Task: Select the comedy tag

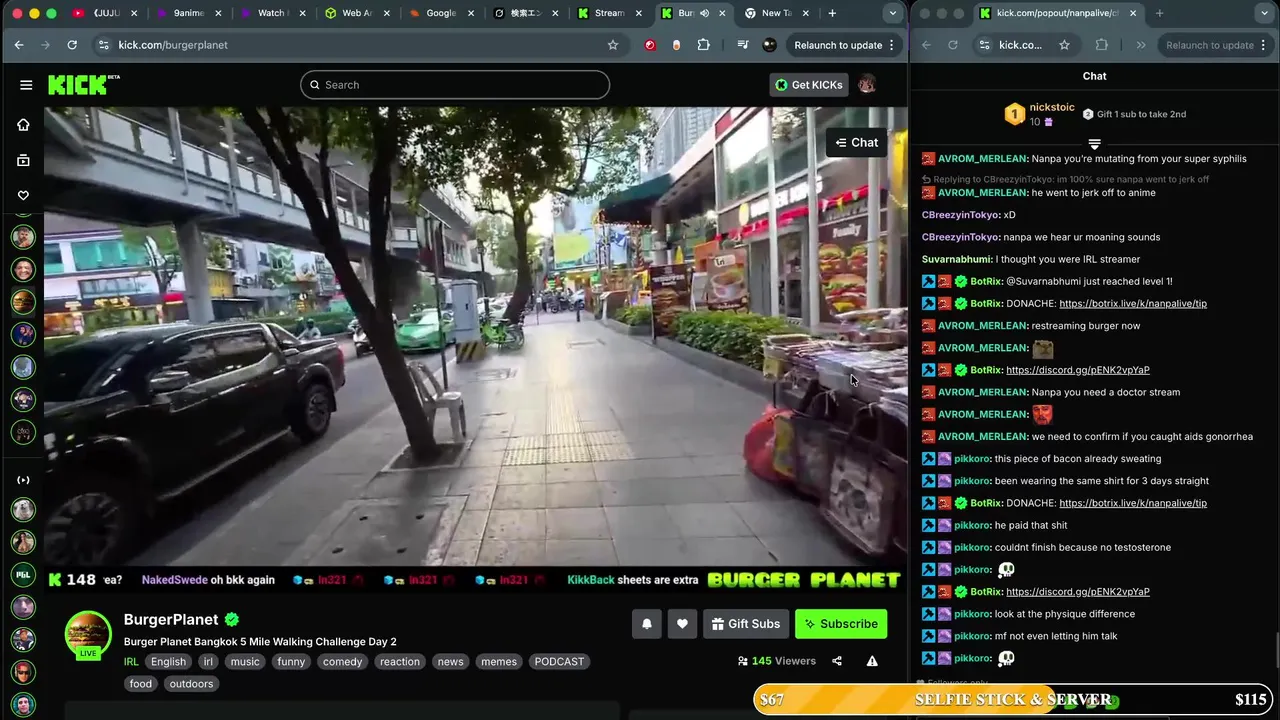Action: pos(342,662)
